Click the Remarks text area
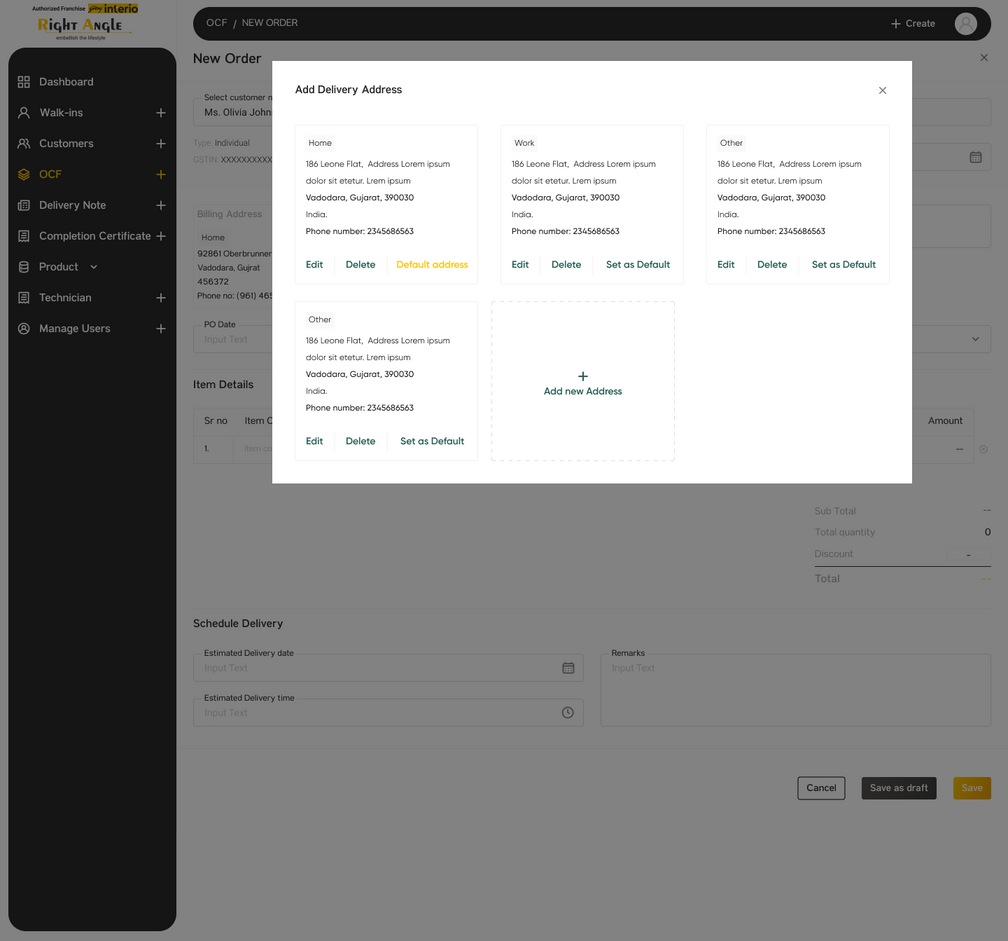This screenshot has height=941, width=1008. point(795,690)
